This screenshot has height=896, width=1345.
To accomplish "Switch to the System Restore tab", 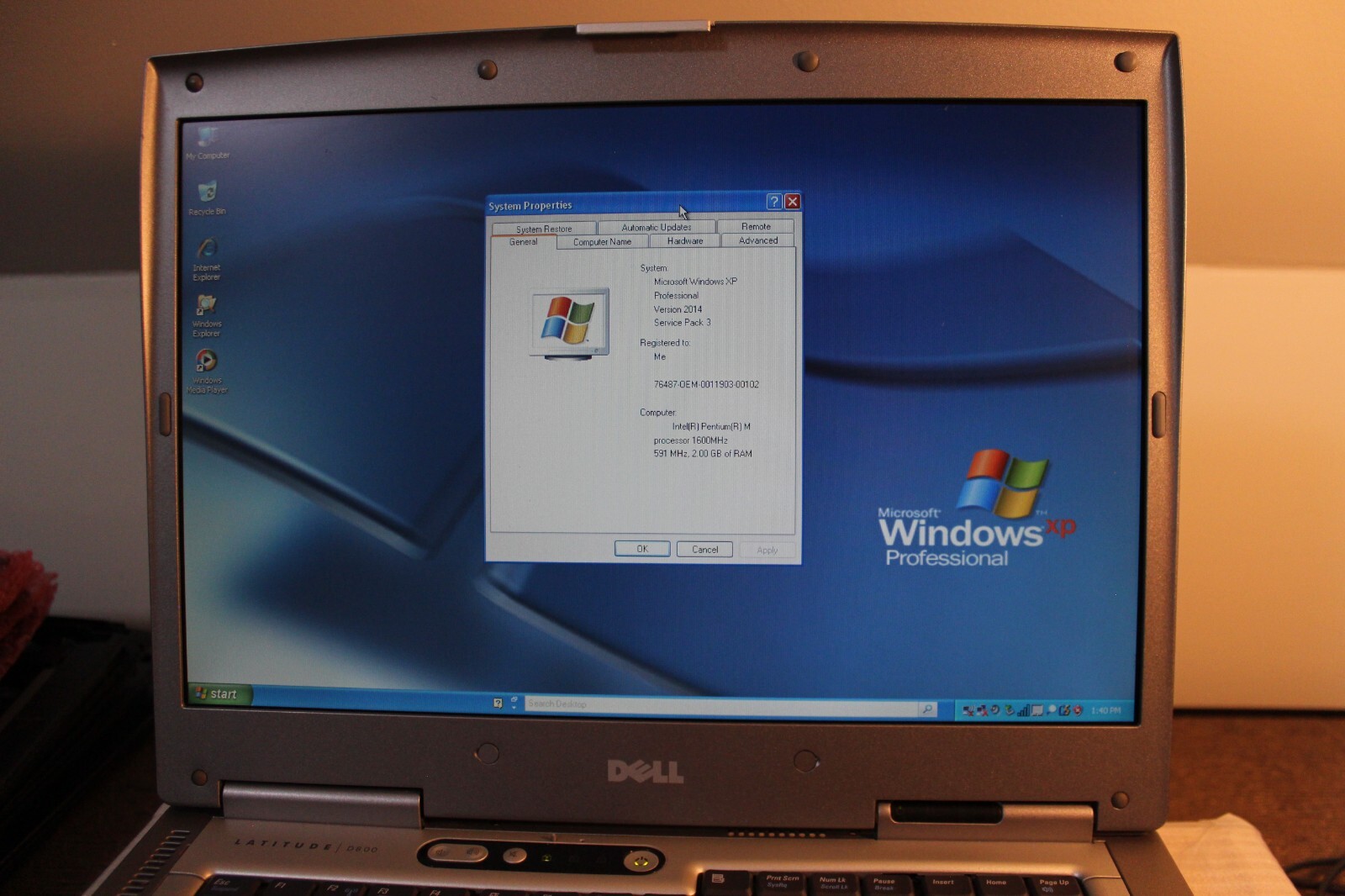I will (x=544, y=229).
